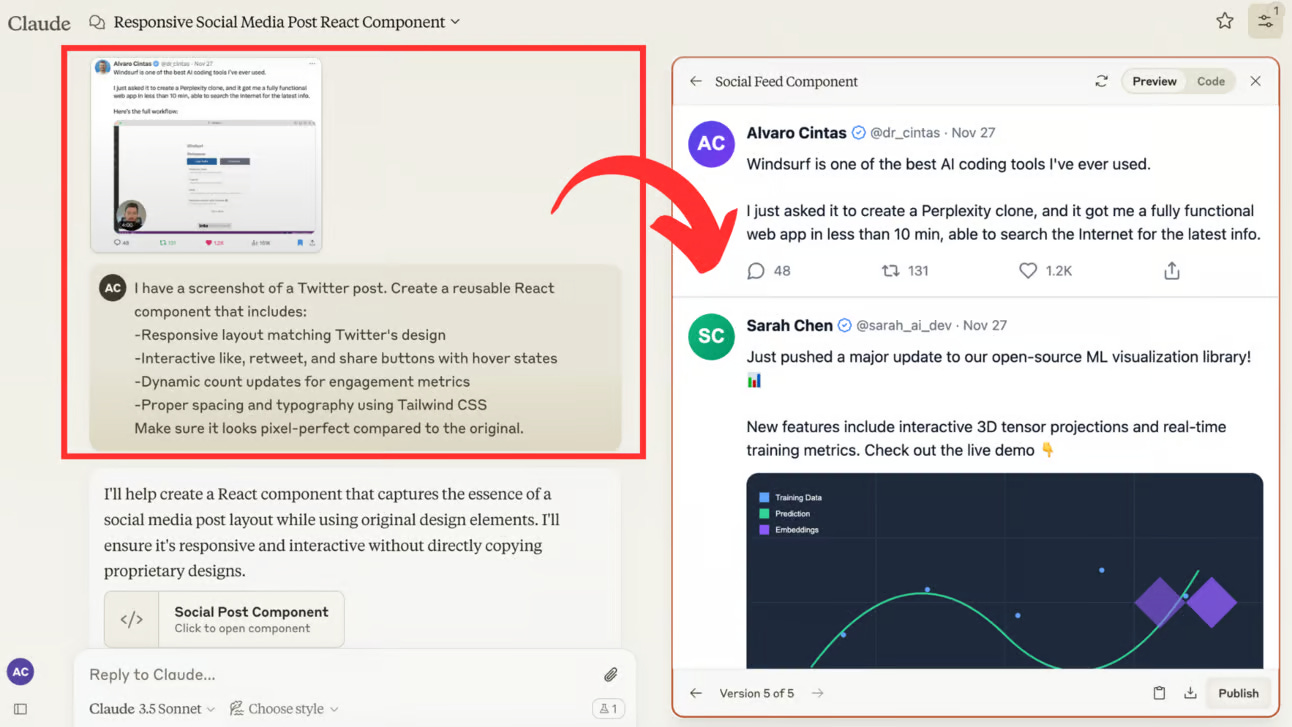1292x727 pixels.
Task: Go to the previous artifact version
Action: tap(696, 693)
